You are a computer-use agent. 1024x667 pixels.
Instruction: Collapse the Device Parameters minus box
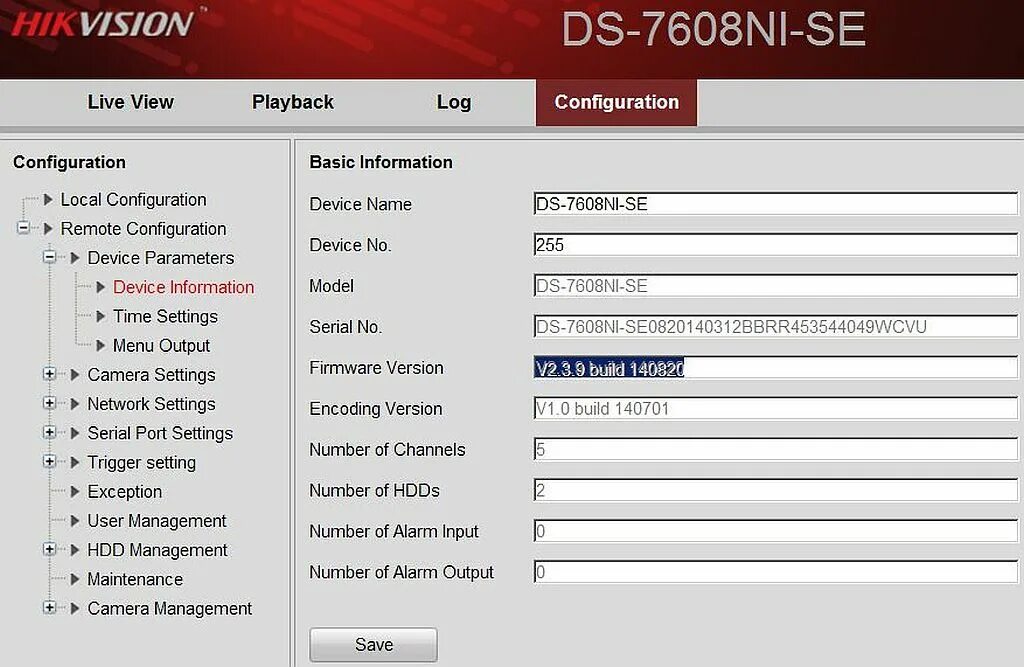coord(50,257)
